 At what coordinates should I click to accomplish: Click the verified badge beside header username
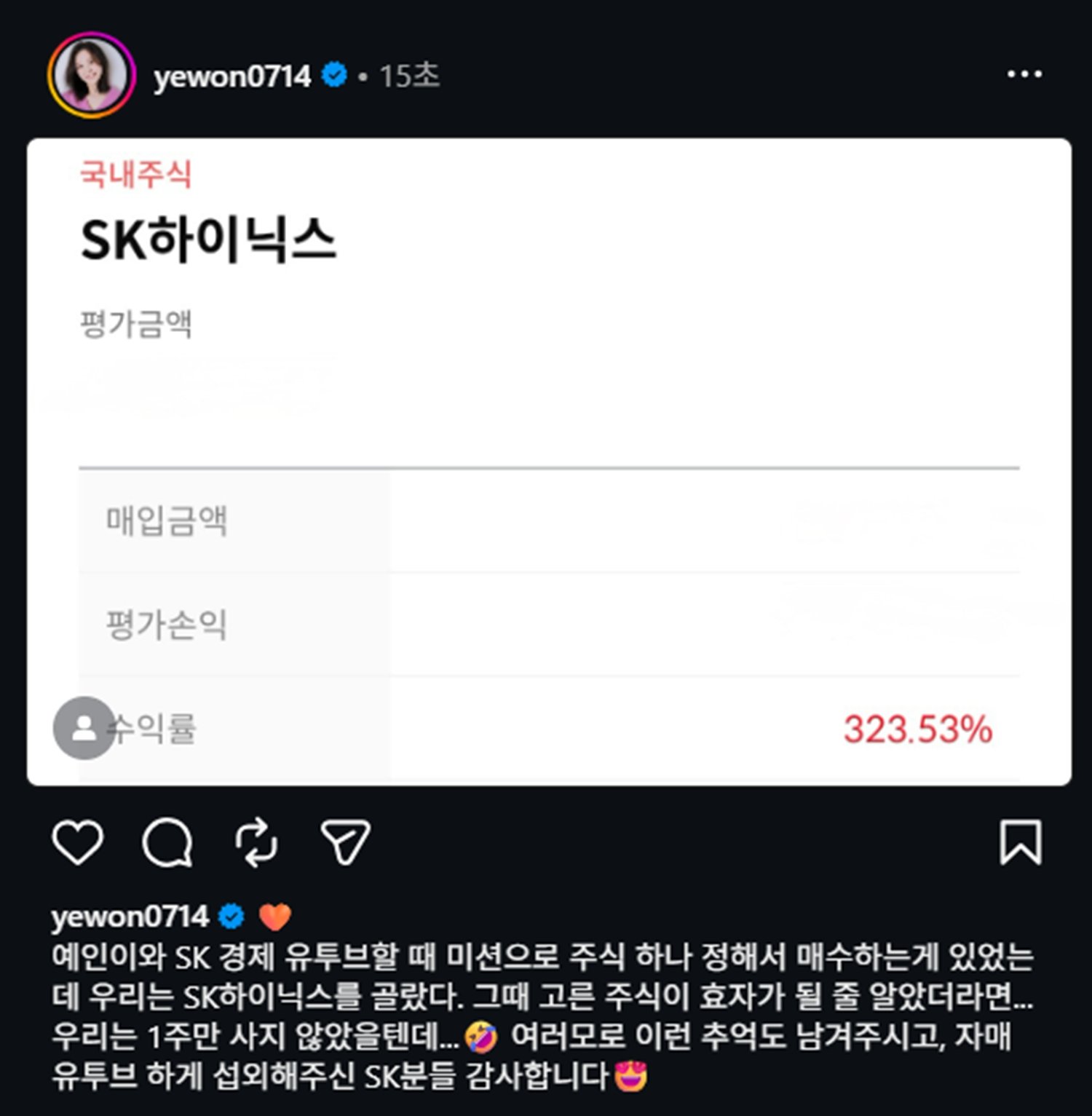click(x=334, y=74)
